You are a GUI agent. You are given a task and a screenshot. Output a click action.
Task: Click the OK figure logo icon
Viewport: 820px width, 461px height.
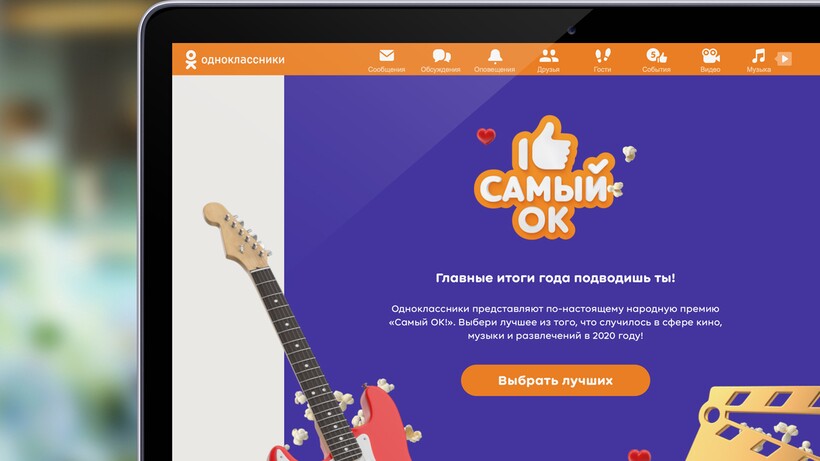(x=191, y=60)
